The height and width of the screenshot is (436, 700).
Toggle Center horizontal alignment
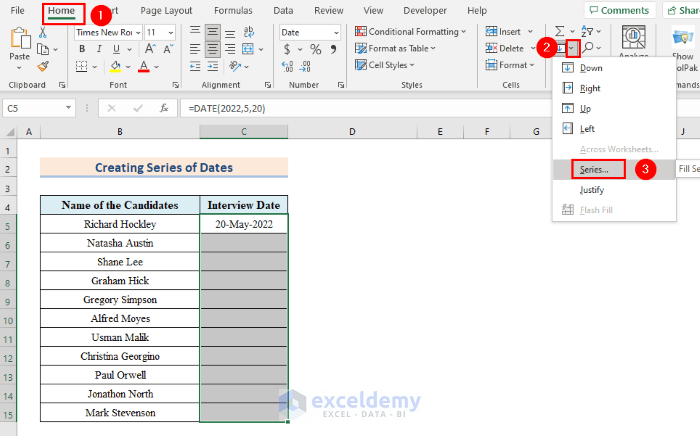(x=212, y=49)
